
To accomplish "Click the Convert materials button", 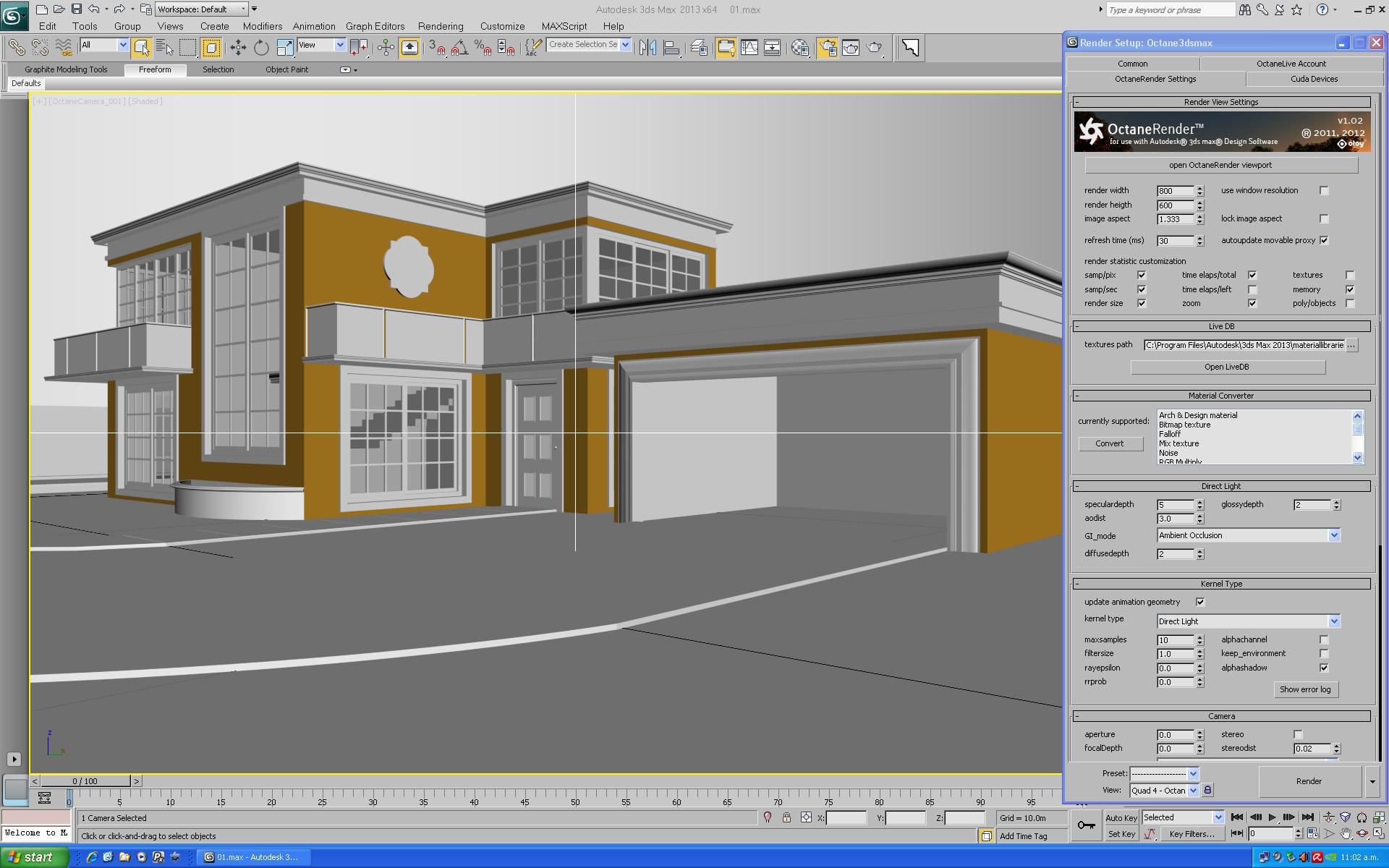I will 1110,443.
